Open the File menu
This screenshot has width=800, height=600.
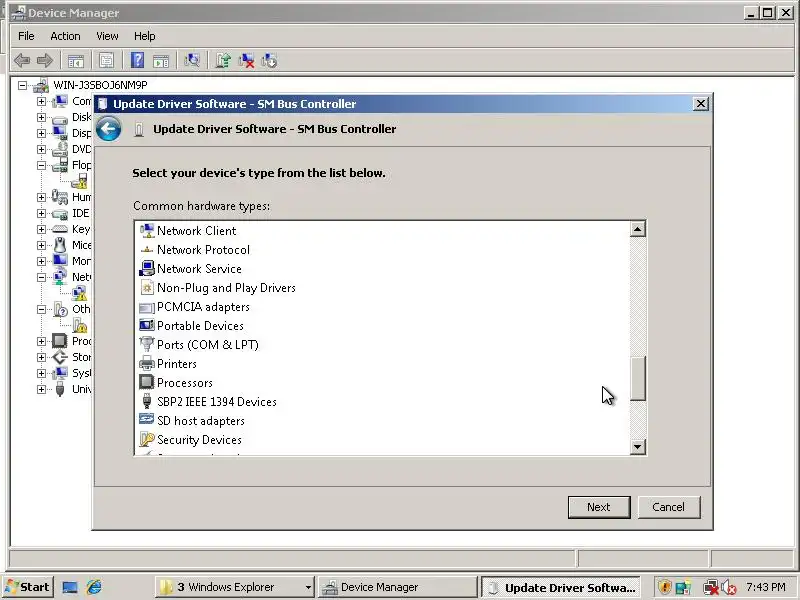click(26, 36)
